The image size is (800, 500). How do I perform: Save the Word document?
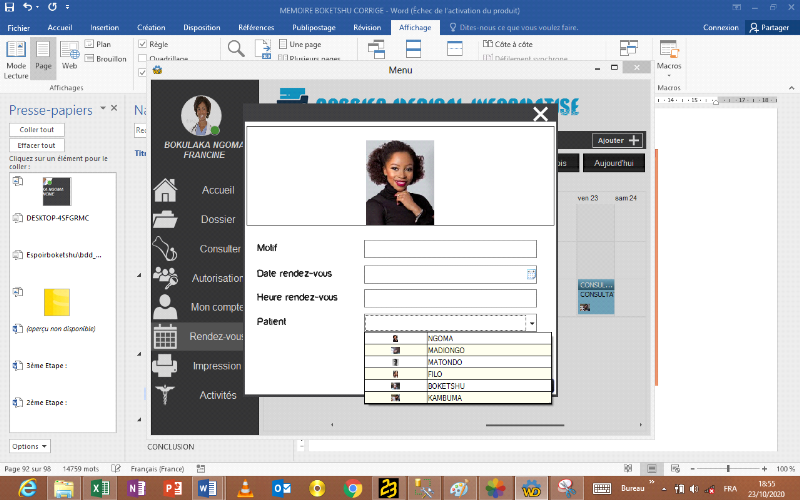pos(10,7)
